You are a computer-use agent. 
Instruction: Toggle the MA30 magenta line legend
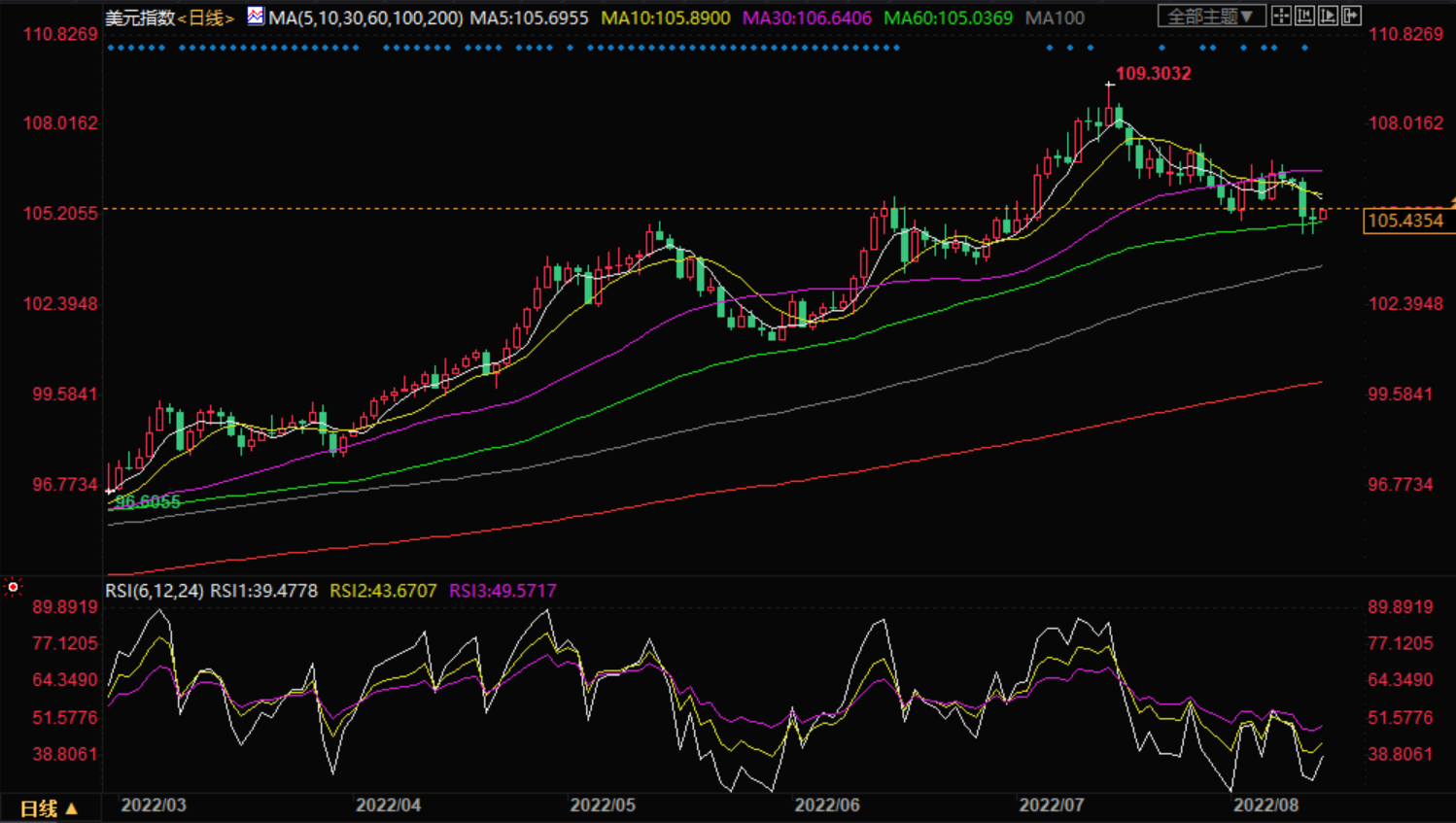(807, 17)
